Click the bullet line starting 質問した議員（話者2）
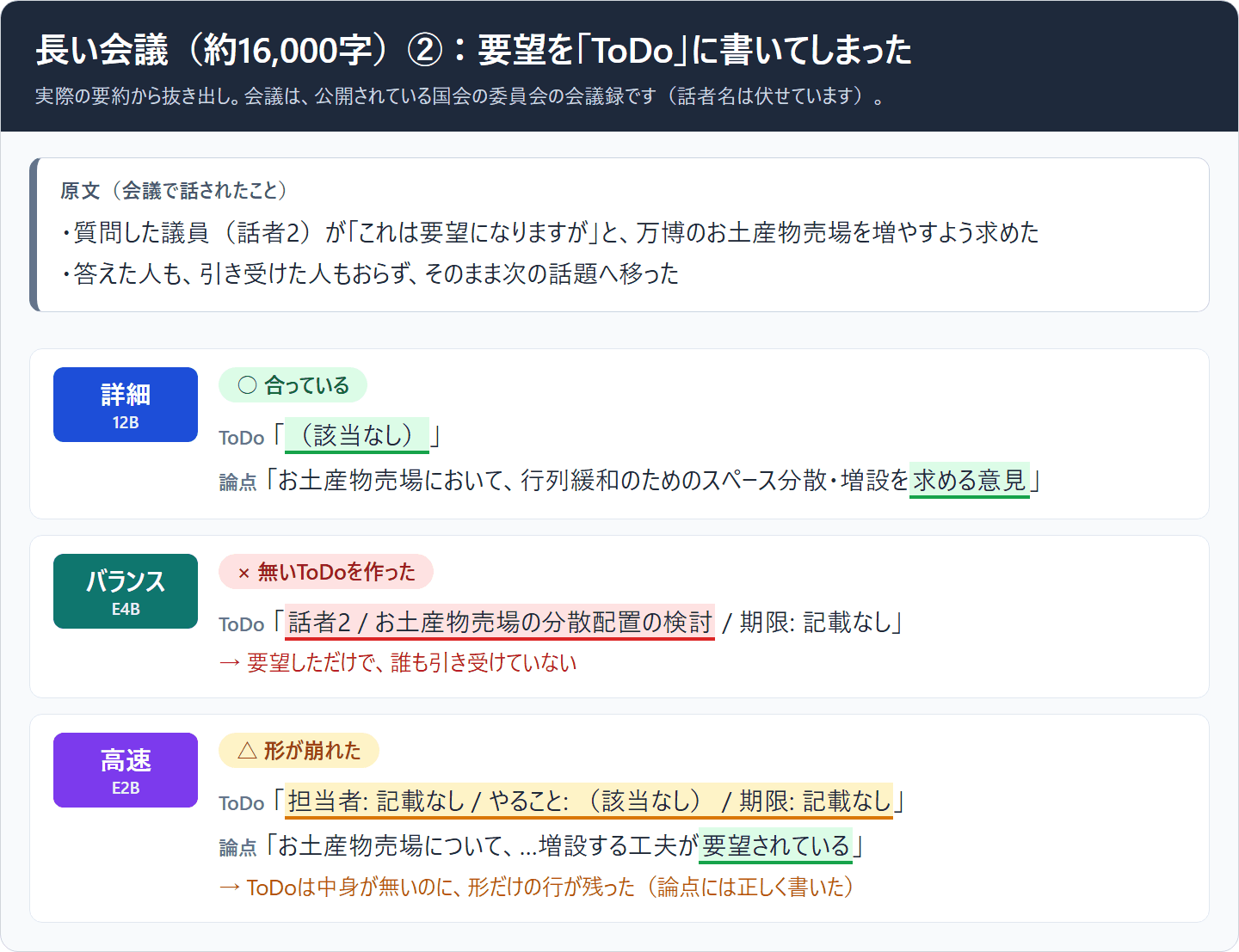The height and width of the screenshot is (952, 1239). click(550, 232)
